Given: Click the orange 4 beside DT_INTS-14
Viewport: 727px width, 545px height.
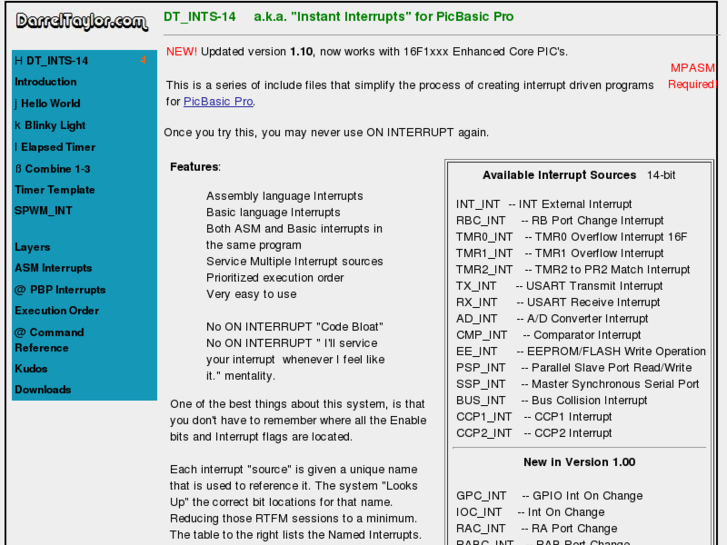Looking at the screenshot, I should point(143,60).
